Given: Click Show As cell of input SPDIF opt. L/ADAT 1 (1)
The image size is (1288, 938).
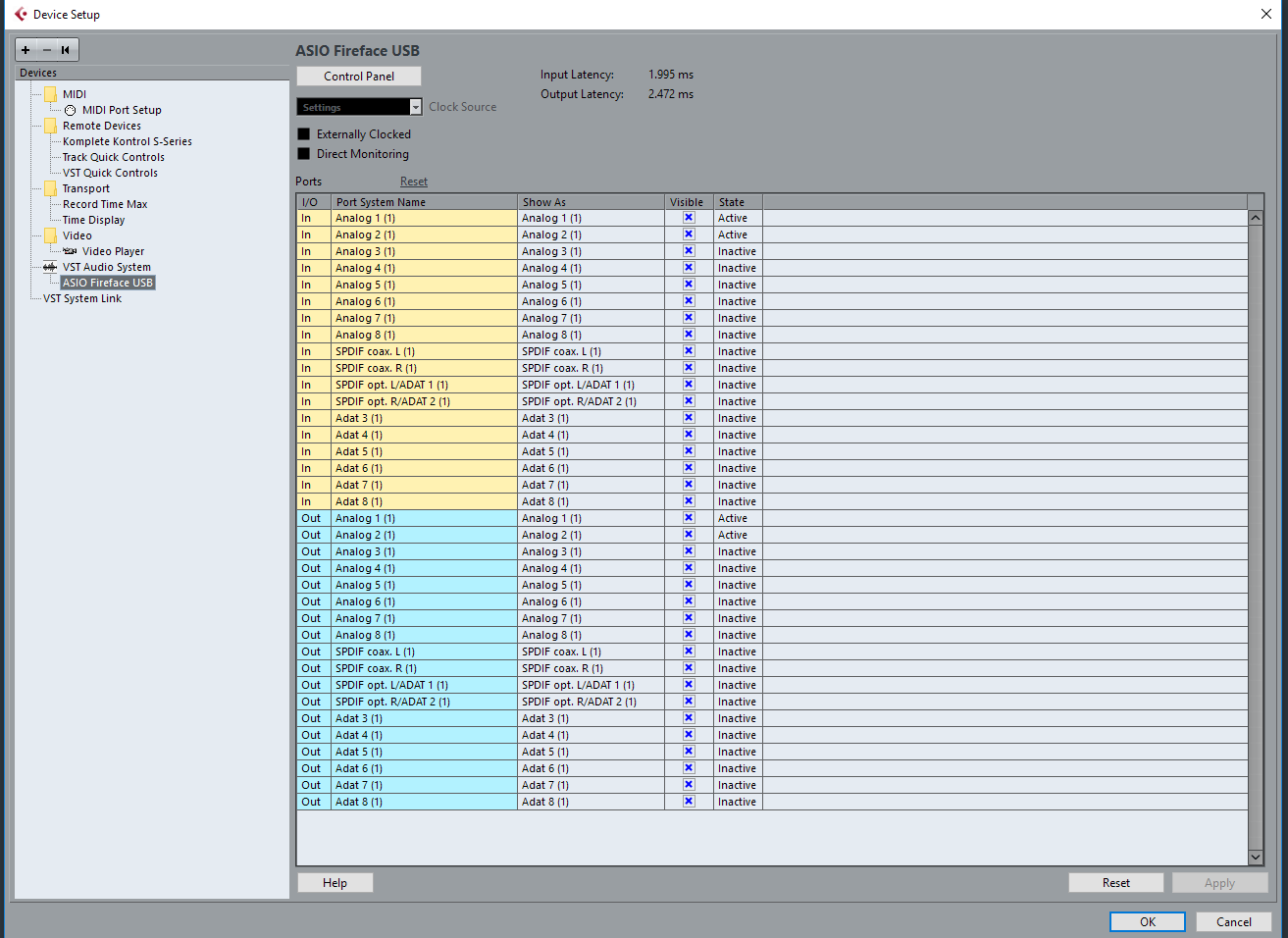Looking at the screenshot, I should (x=591, y=385).
